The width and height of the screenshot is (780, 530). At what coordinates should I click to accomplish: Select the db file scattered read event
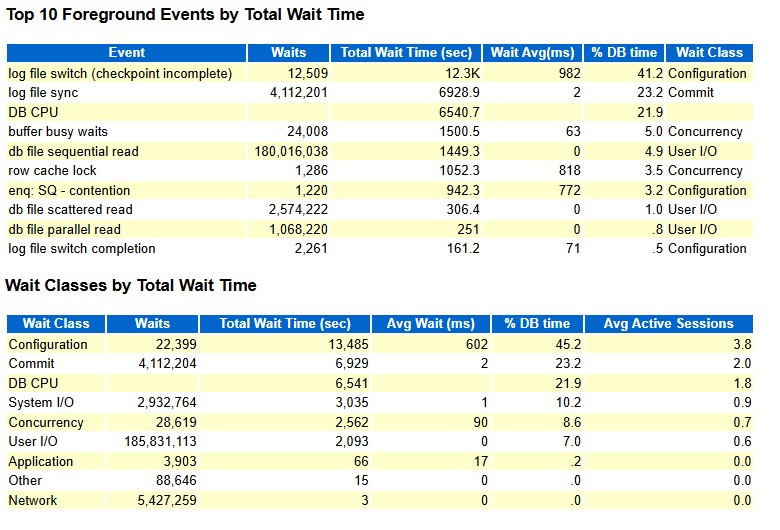[70, 210]
